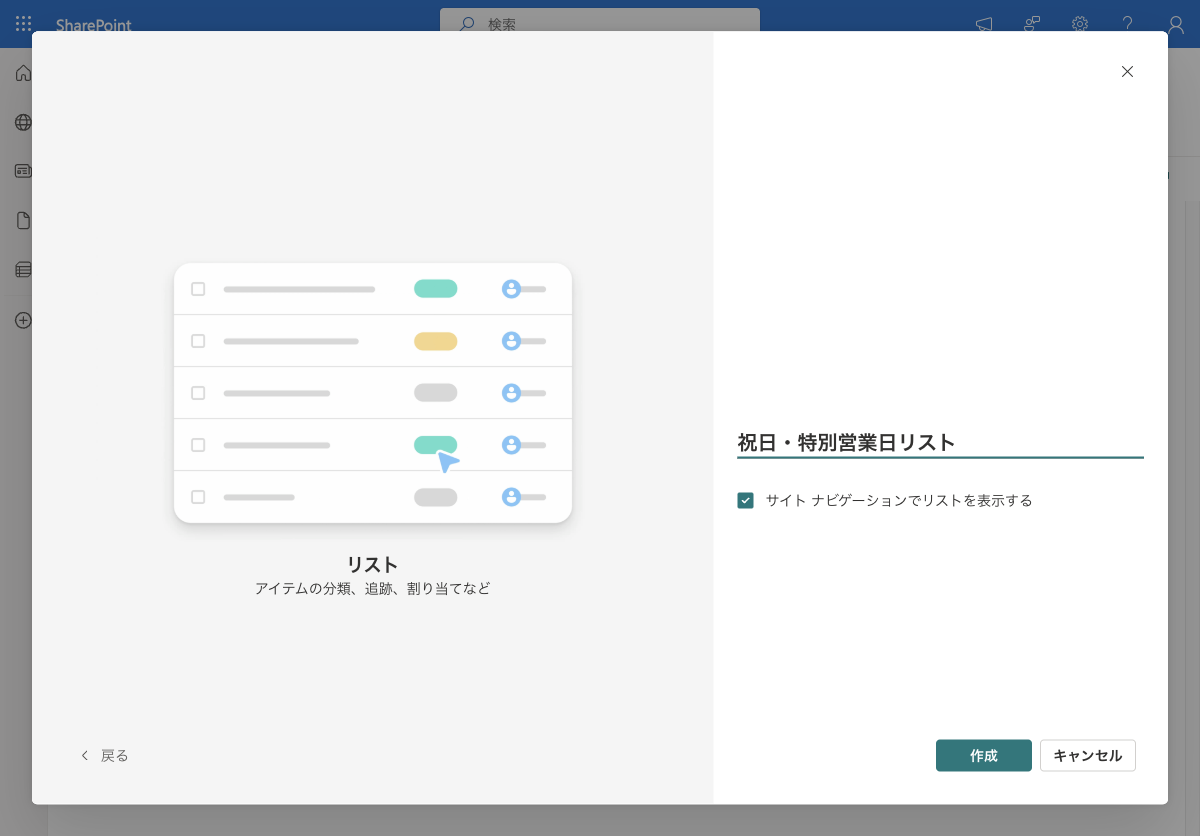Screen dimensions: 1200x836
Task: Click the キャンセル button
Action: tap(1088, 756)
